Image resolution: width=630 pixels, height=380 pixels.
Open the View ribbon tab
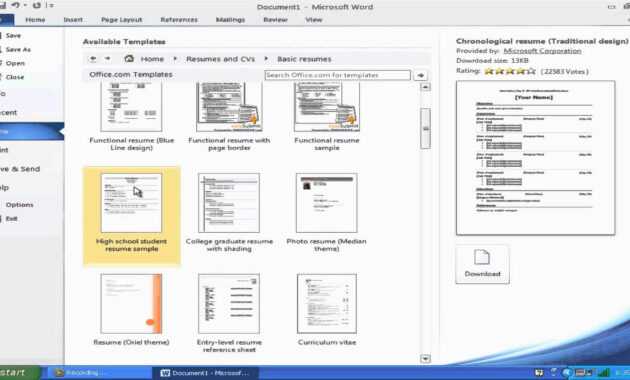pyautogui.click(x=313, y=20)
